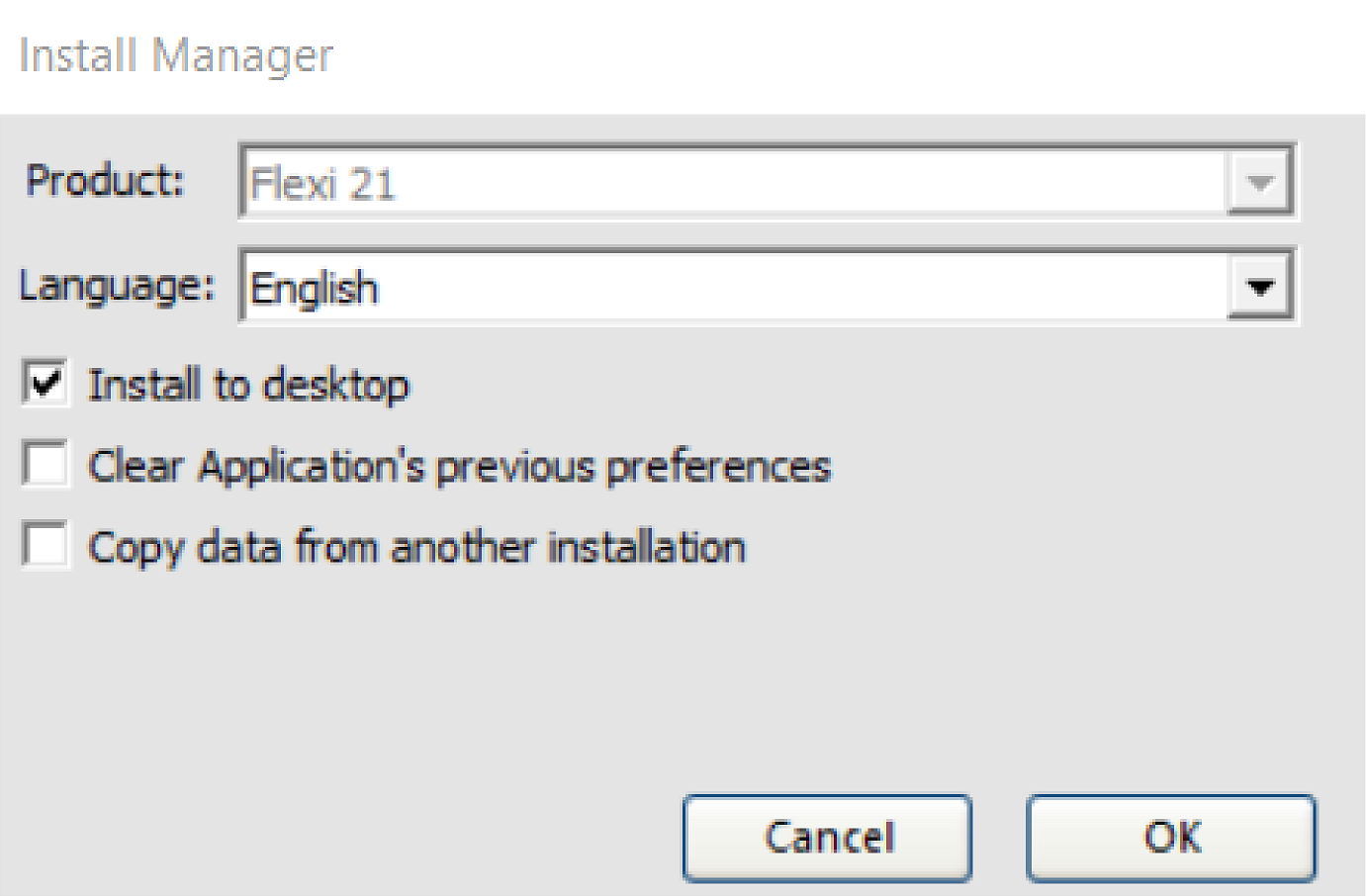Click the Install Manager title text
1366x896 pixels.
176,55
